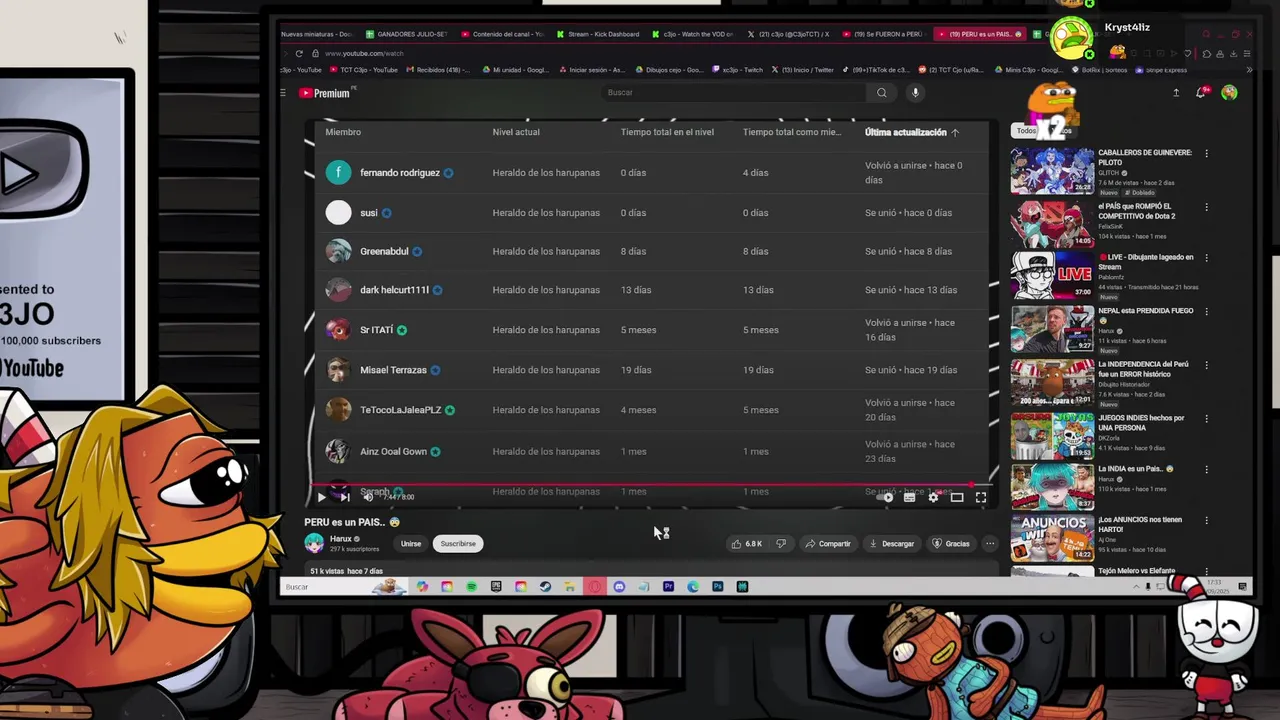Open options menu for INDEPENDENCIA del Perú video

[x=1206, y=366]
